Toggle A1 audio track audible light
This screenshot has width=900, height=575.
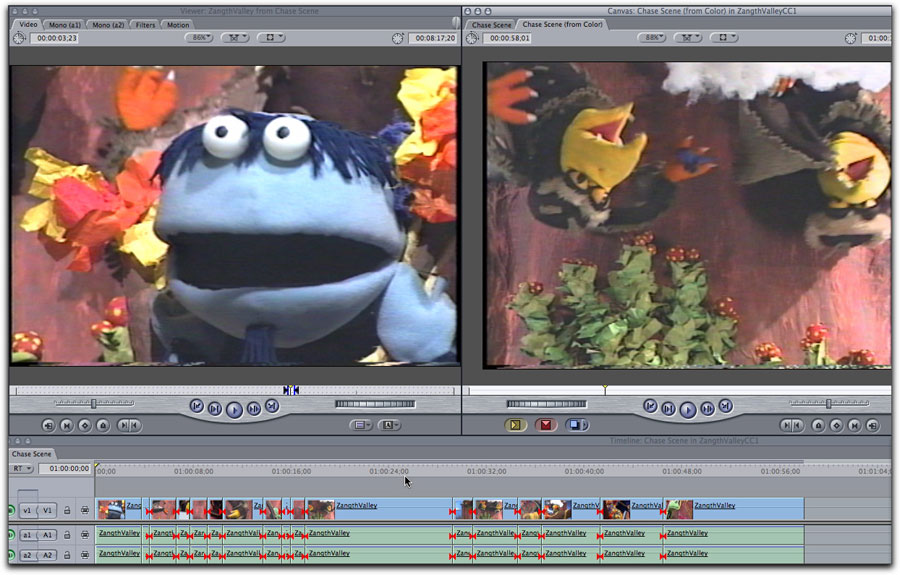(12, 535)
